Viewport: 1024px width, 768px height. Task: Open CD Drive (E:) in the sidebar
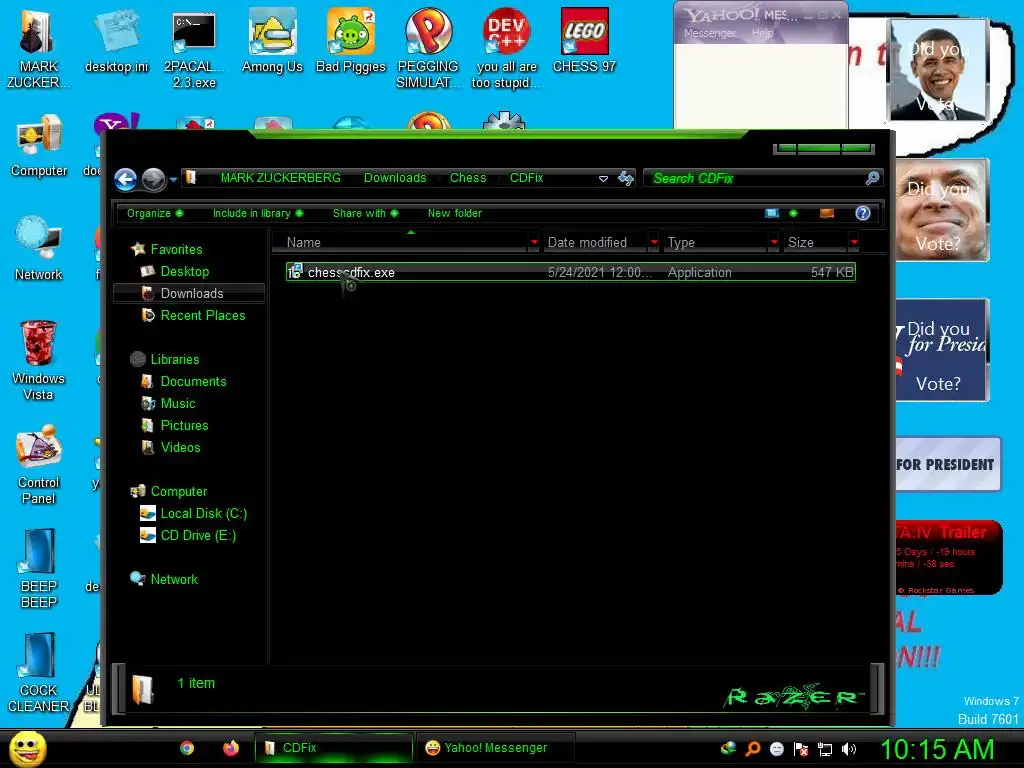tap(198, 536)
